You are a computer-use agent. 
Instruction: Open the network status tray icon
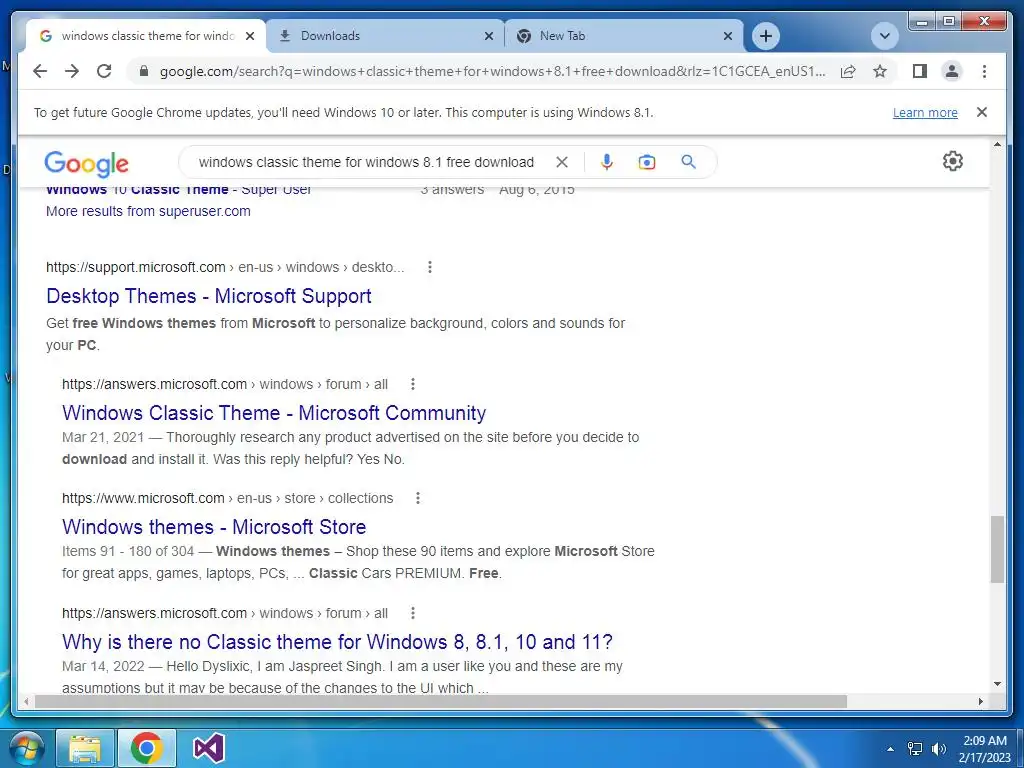pyautogui.click(x=915, y=749)
